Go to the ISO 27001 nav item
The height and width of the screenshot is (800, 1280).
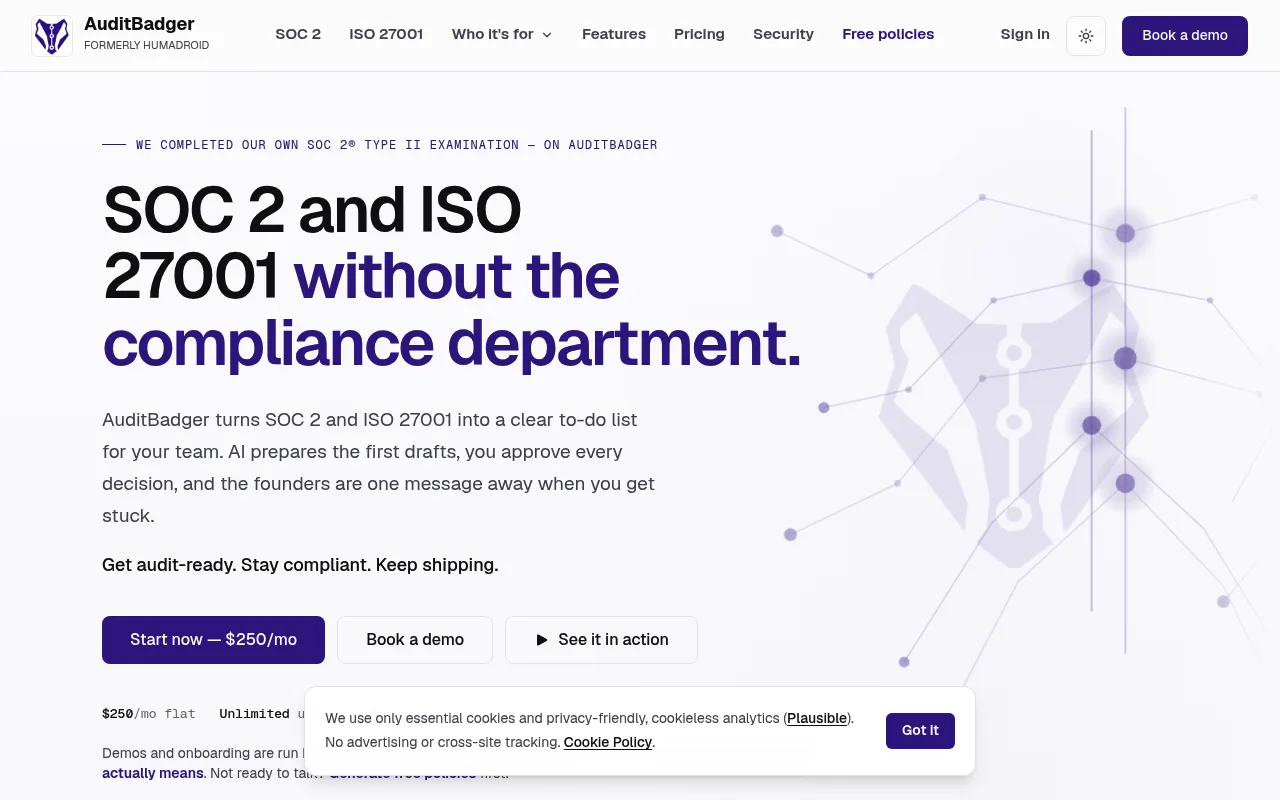coord(386,34)
